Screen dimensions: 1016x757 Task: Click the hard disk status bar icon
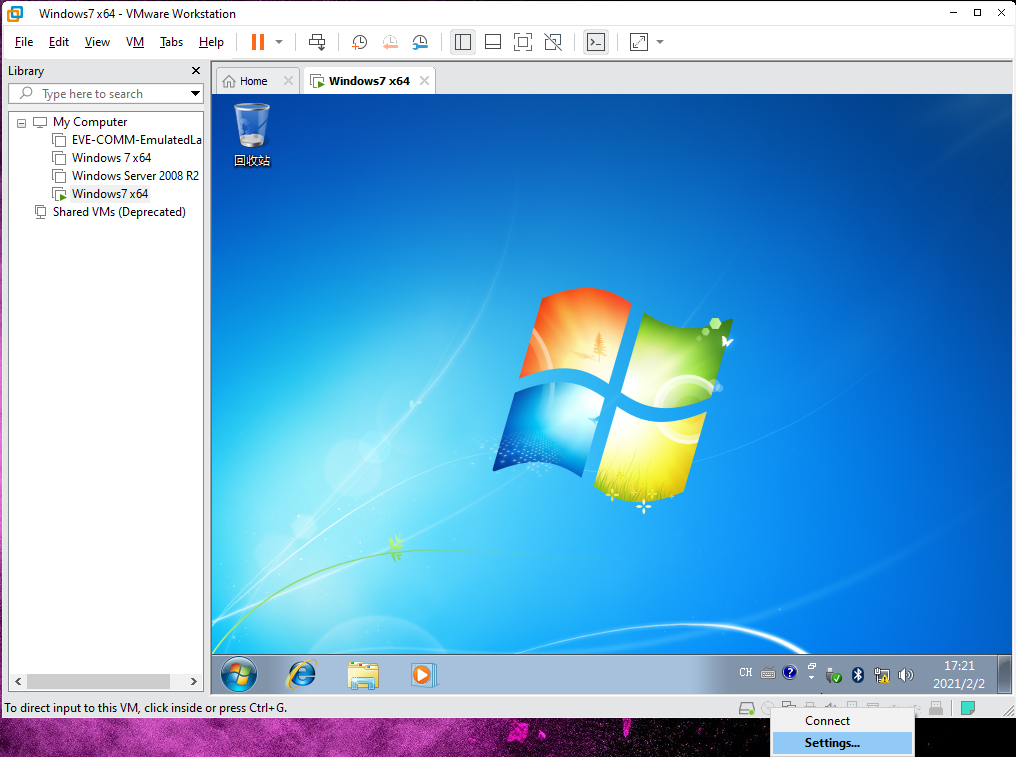746,708
